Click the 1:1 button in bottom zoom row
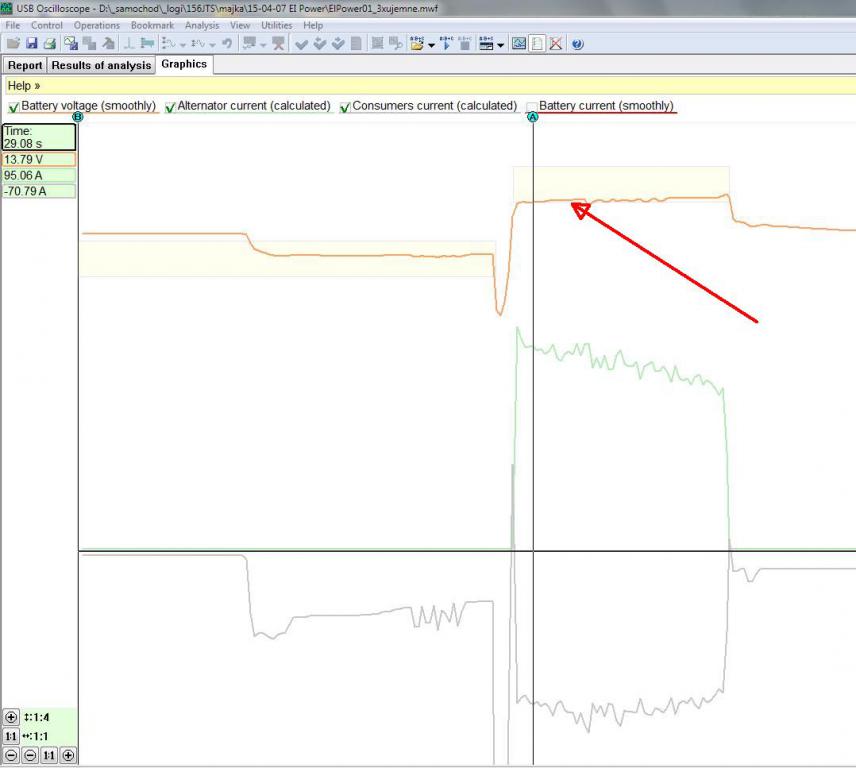Viewport: 856px width, 768px height. 49,755
